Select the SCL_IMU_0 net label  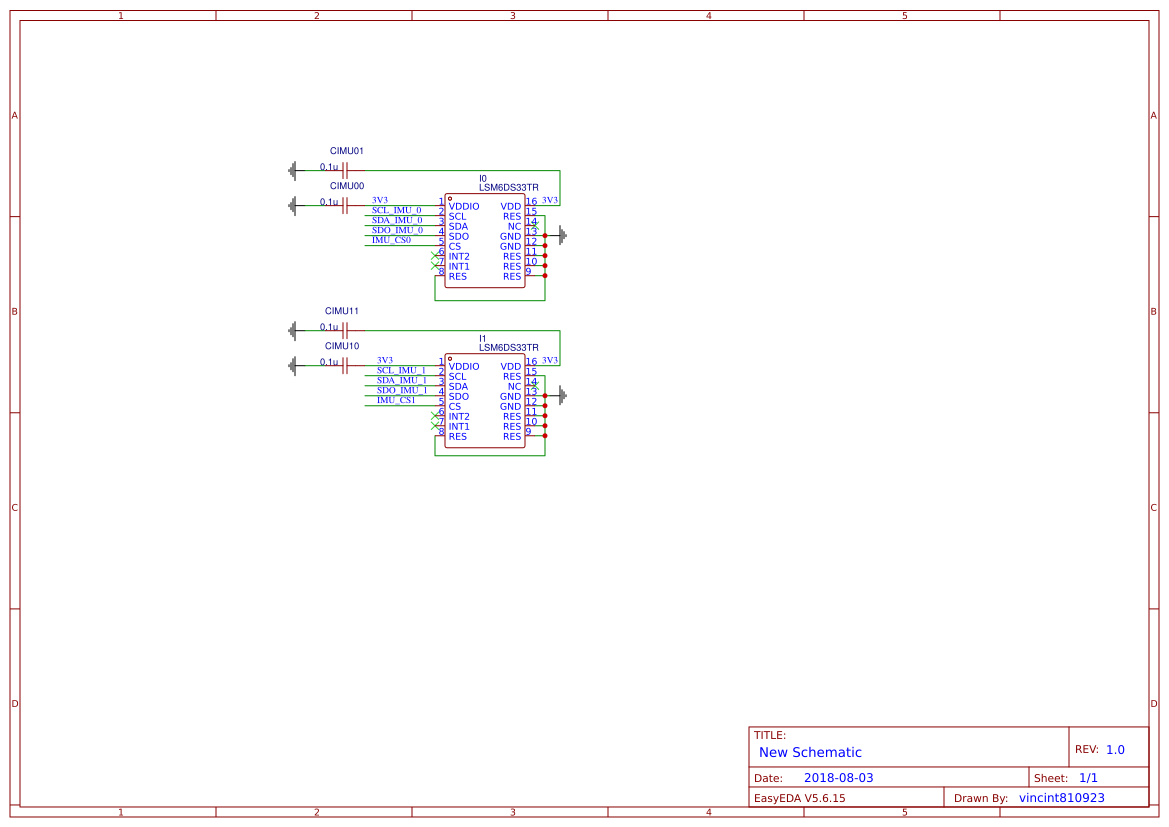(396, 210)
